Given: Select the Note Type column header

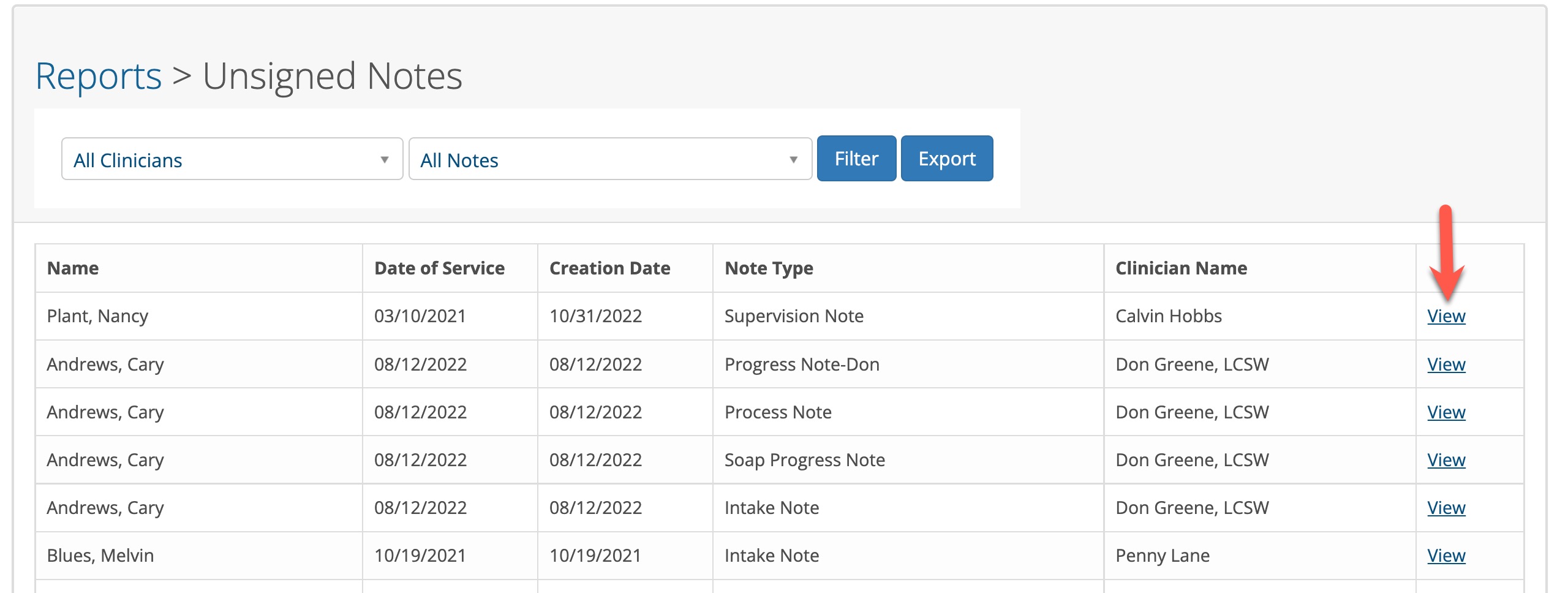Looking at the screenshot, I should point(768,268).
